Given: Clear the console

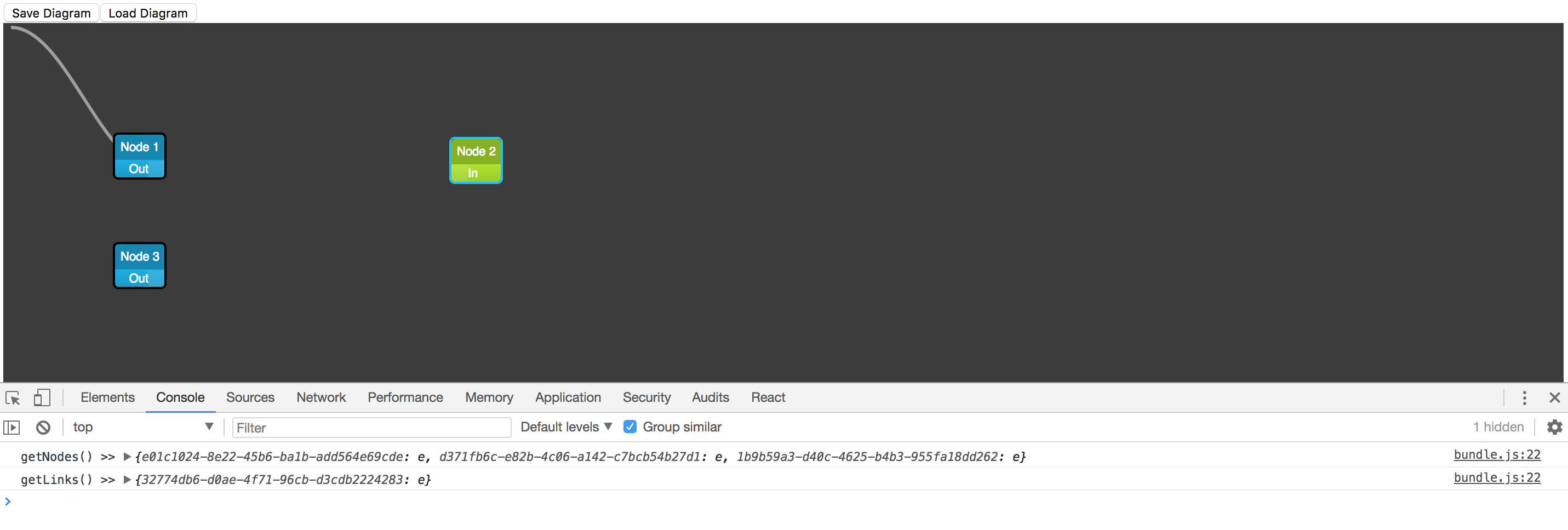Looking at the screenshot, I should 43,427.
